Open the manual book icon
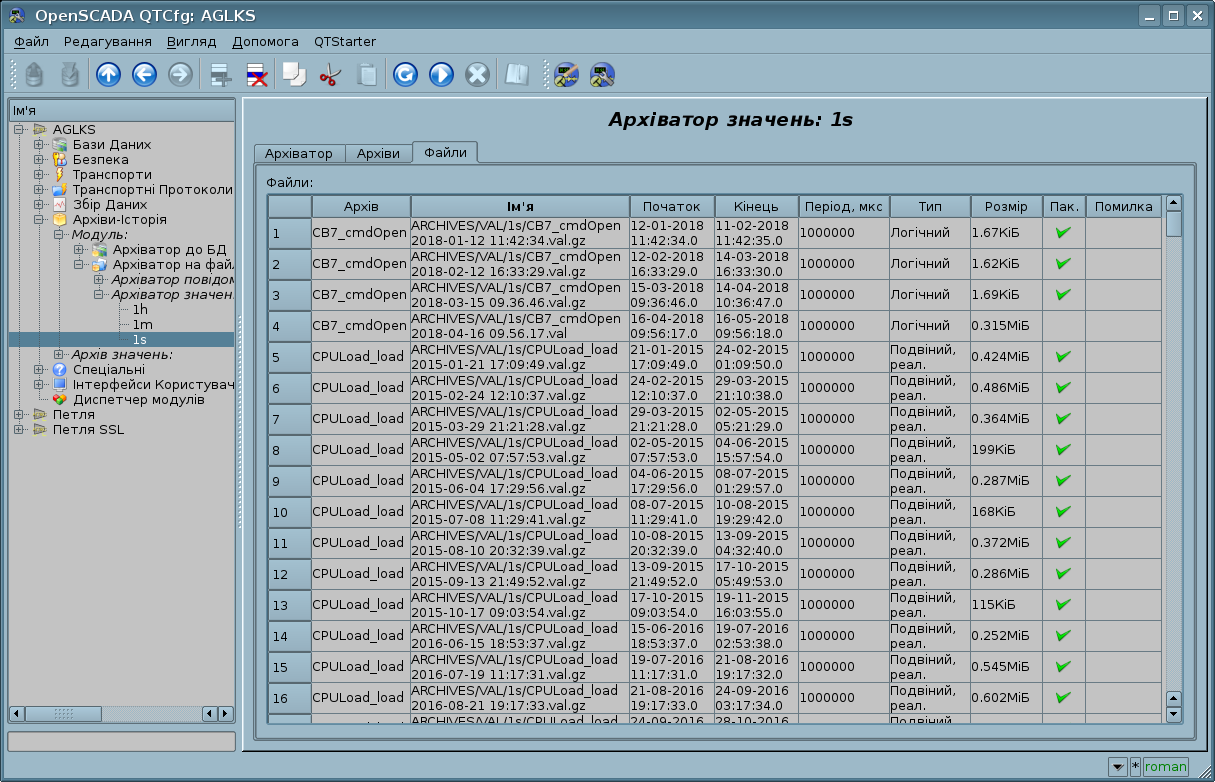Screen dimensions: 1215x782 [x=516, y=75]
